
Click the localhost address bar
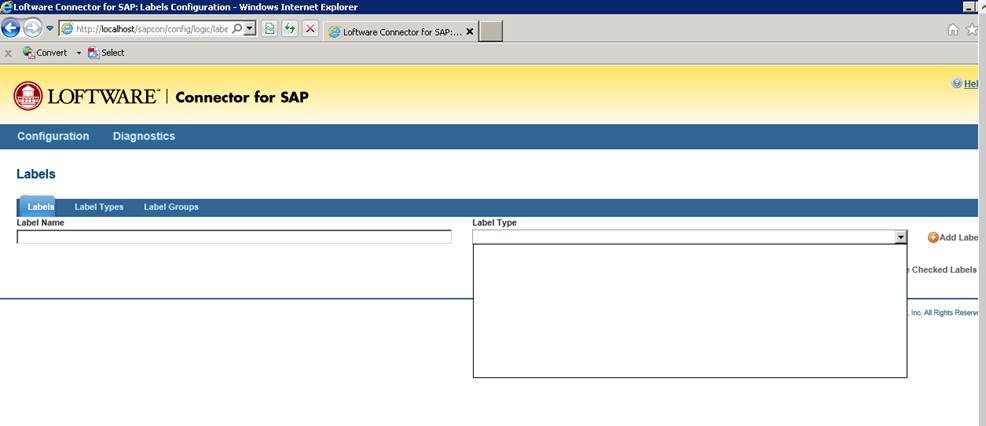pyautogui.click(x=151, y=29)
